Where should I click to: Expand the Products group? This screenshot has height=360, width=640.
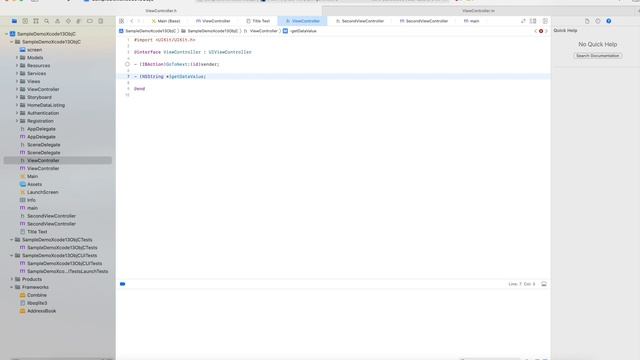tap(11, 279)
